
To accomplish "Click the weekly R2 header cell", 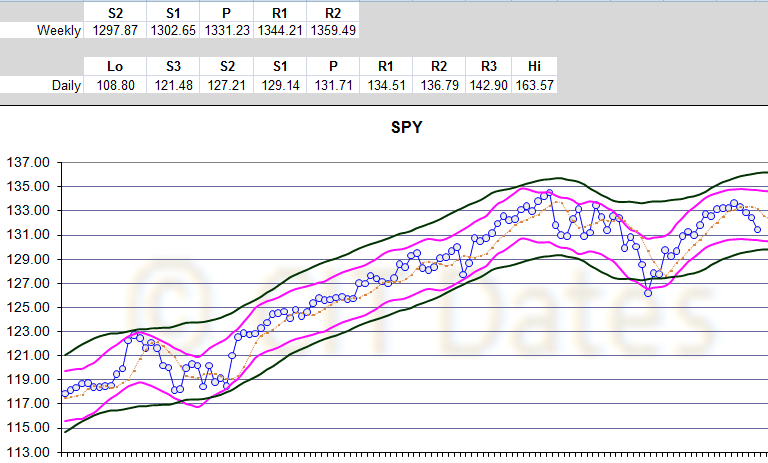I will (333, 13).
